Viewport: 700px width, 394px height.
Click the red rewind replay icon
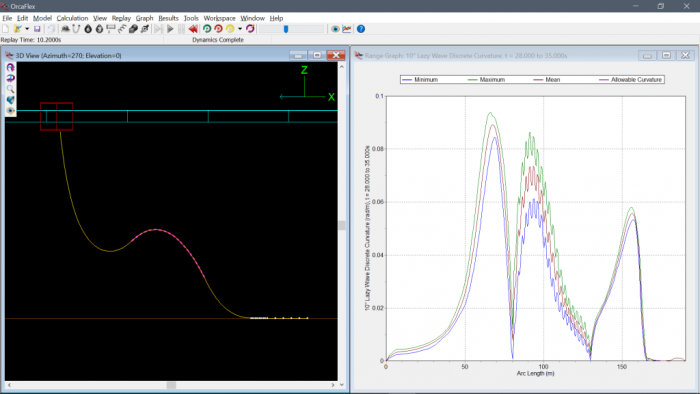(x=193, y=29)
